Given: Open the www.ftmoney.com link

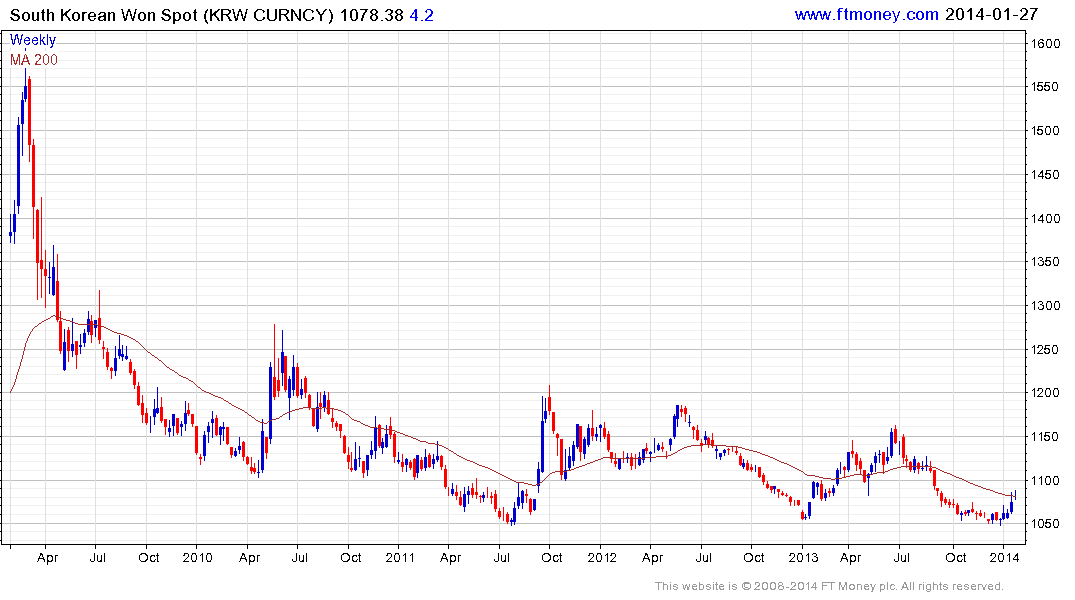Looking at the screenshot, I should [x=867, y=14].
